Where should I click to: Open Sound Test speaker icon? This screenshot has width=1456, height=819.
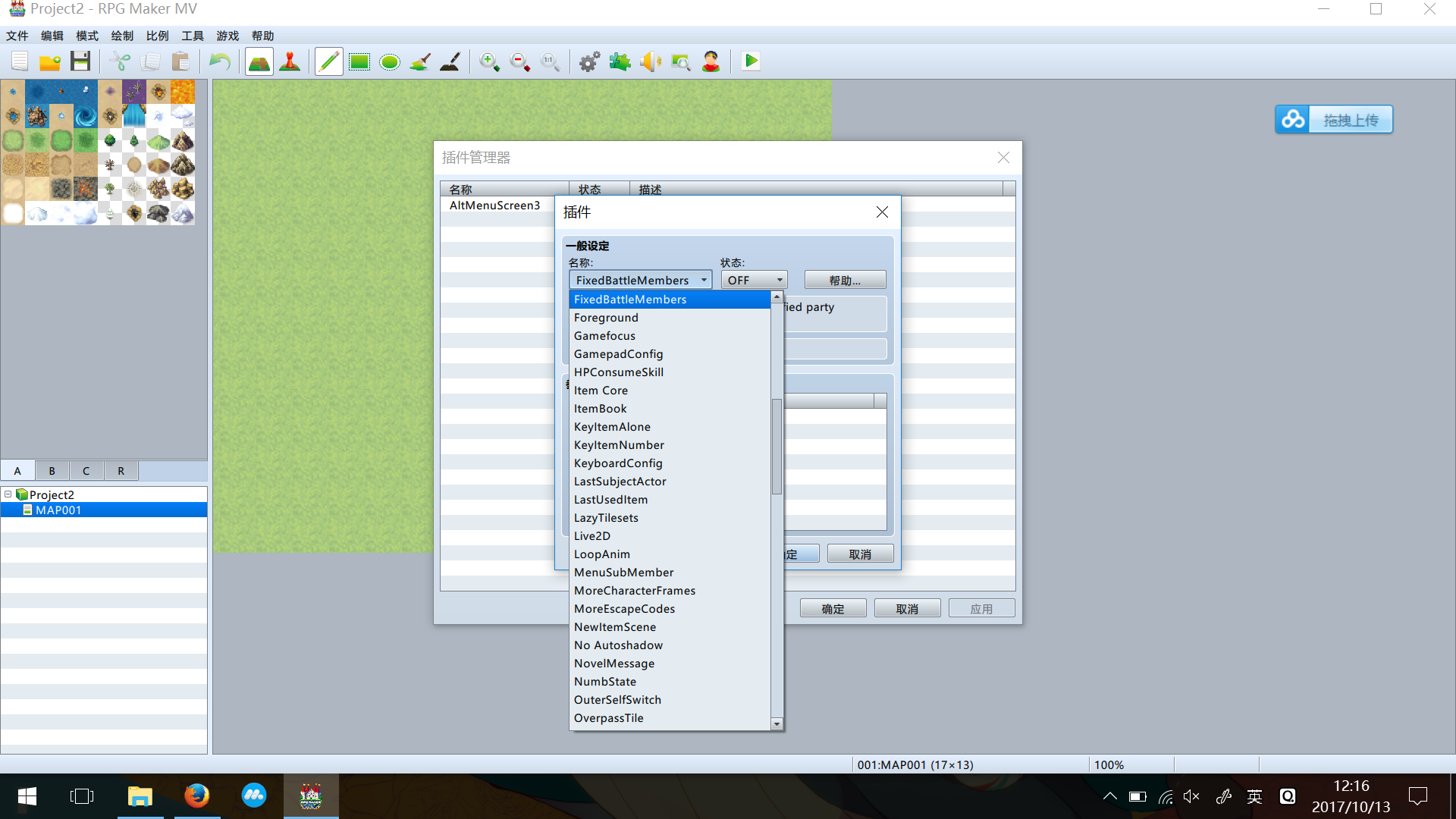(651, 61)
